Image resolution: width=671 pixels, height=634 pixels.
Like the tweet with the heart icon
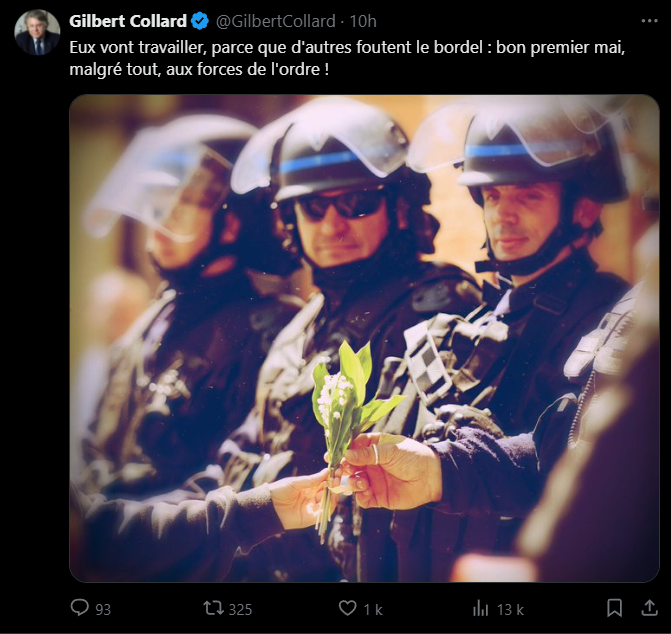347,608
